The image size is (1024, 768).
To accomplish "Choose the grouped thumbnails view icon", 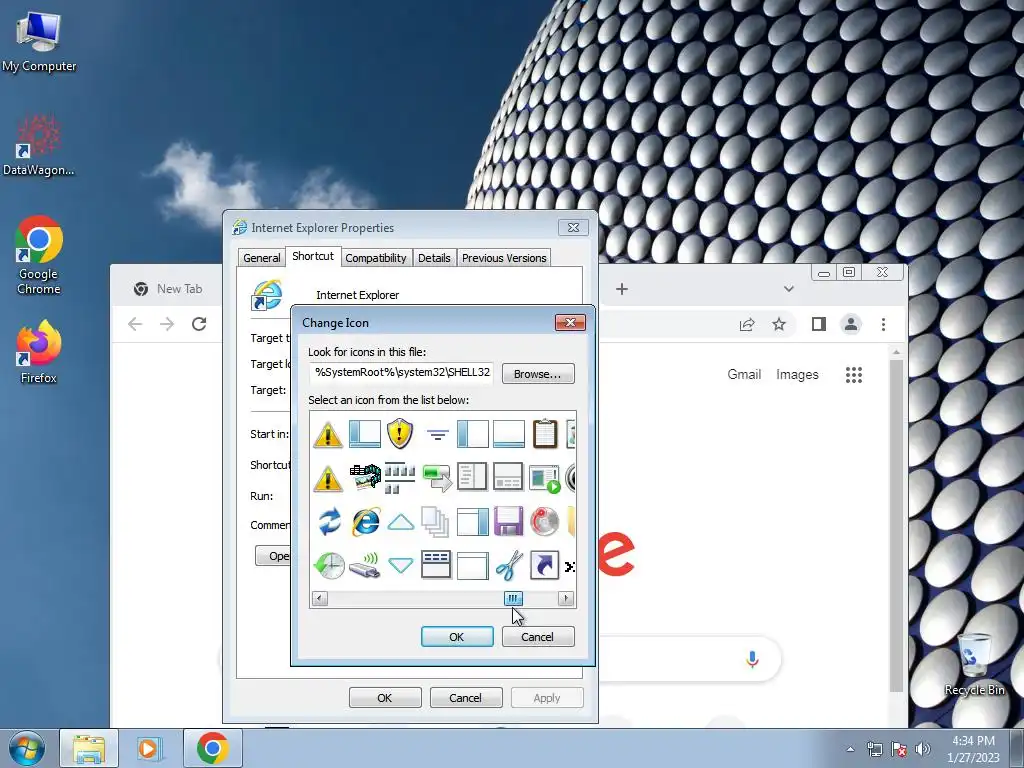I will (x=400, y=478).
